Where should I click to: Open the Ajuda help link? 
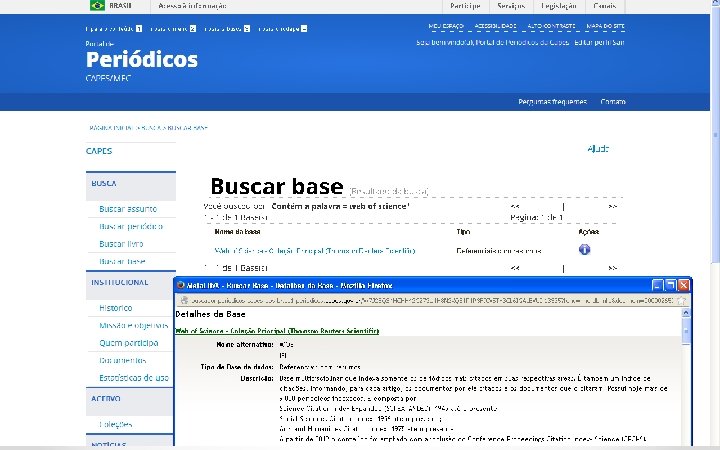tap(598, 148)
